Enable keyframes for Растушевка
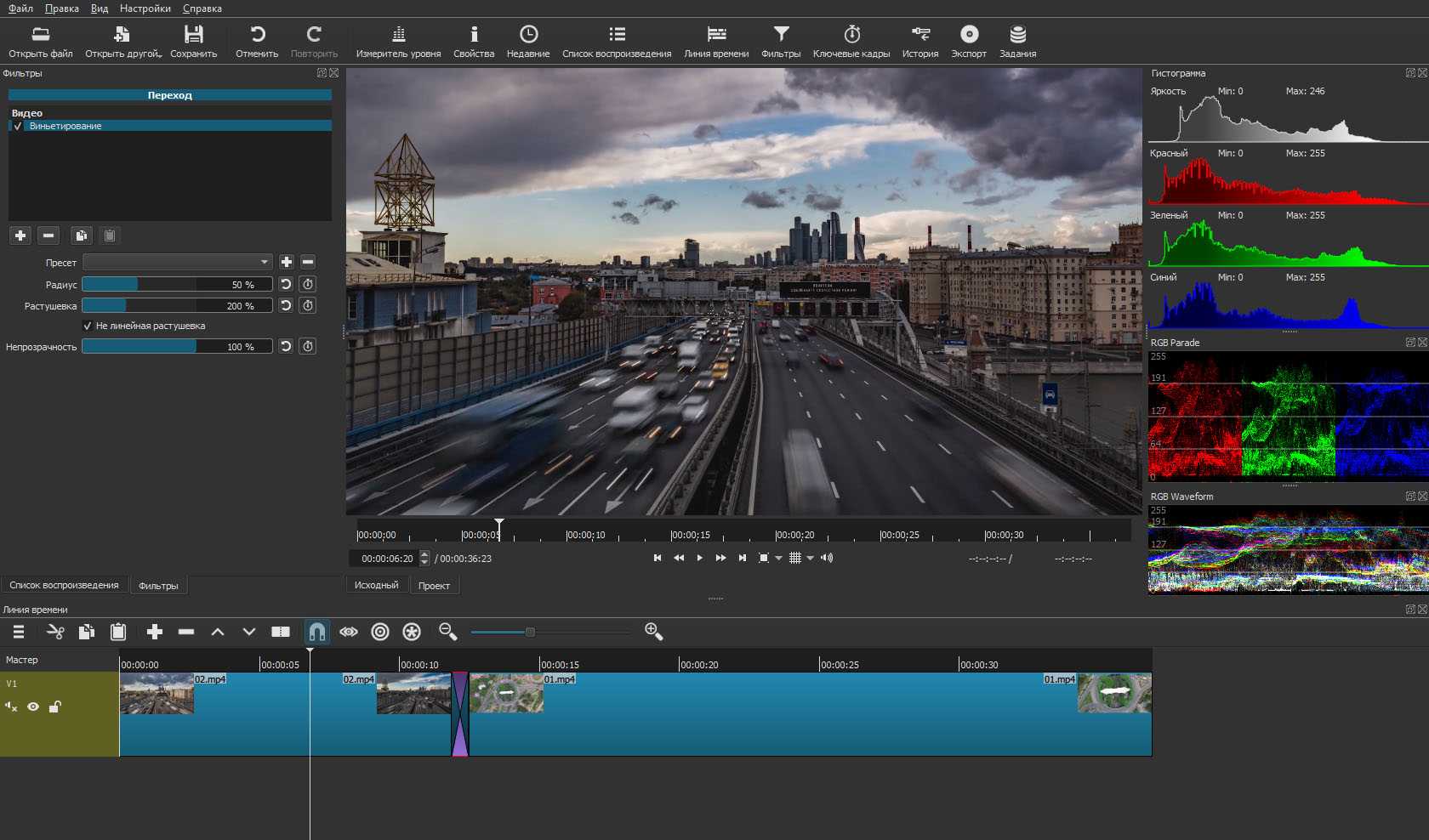 point(308,305)
